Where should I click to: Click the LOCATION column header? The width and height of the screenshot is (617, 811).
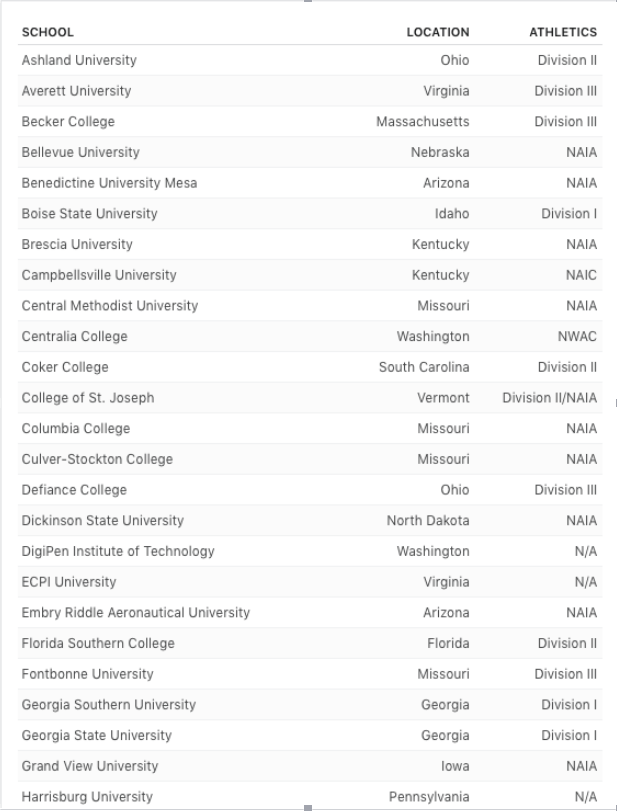(438, 32)
